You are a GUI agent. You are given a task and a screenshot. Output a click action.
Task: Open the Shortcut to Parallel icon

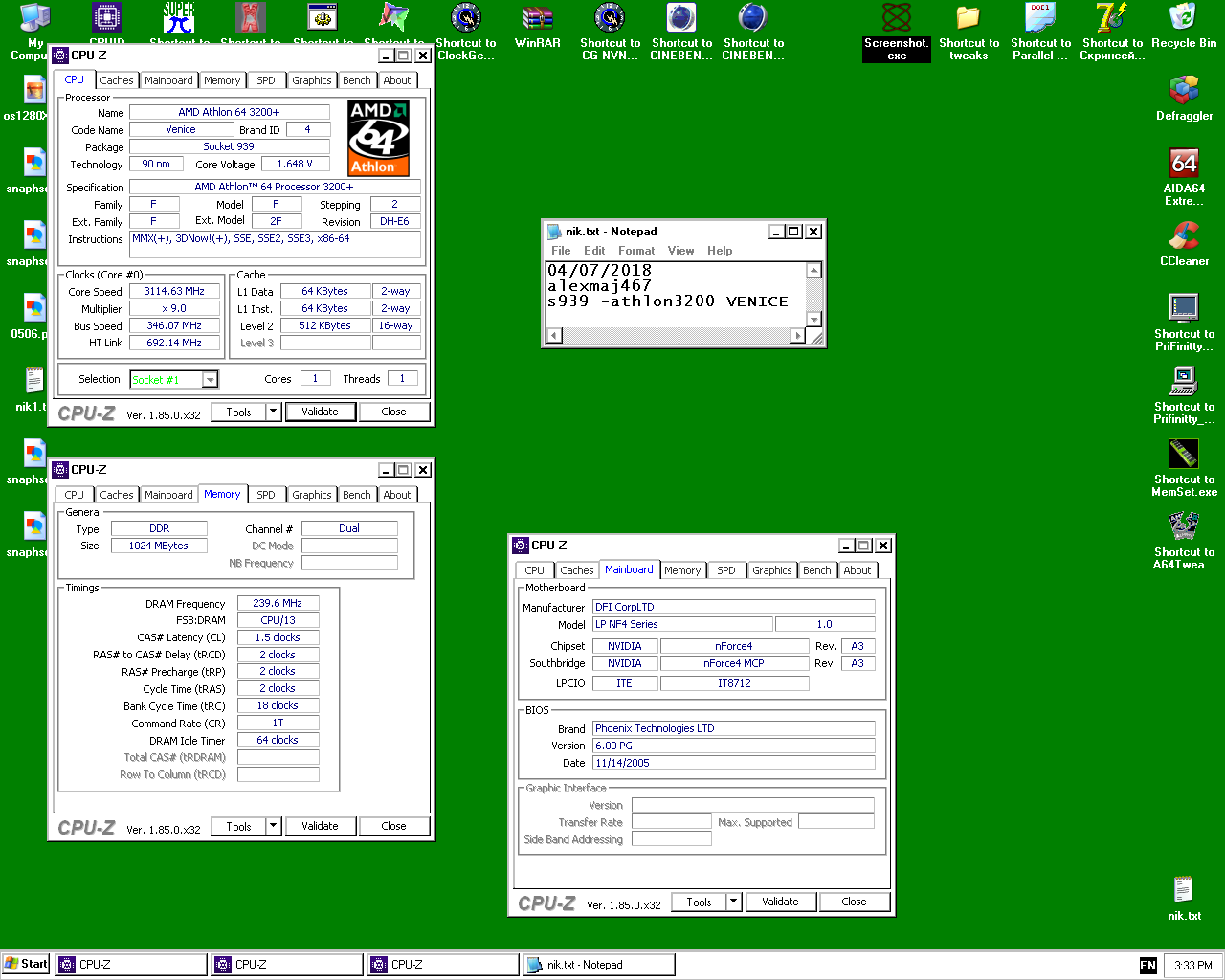[x=1040, y=17]
